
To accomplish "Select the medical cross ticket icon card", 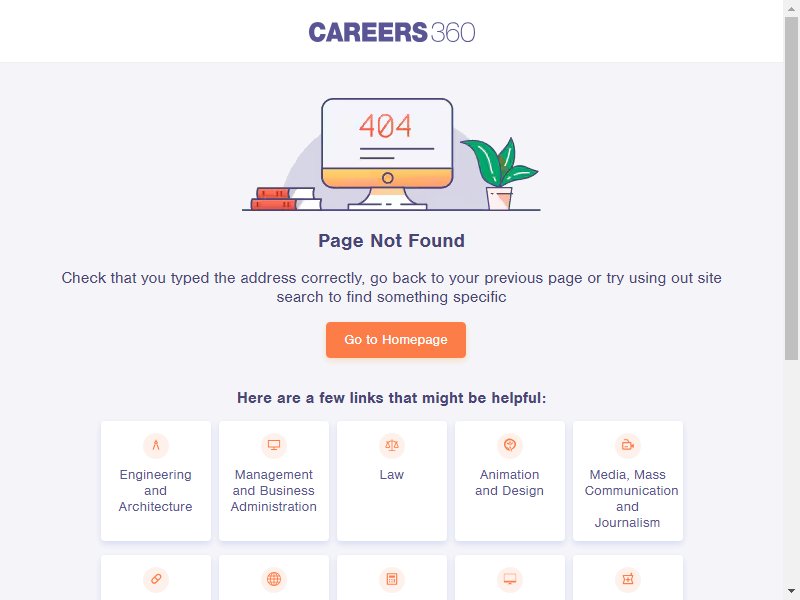I will pos(628,578).
